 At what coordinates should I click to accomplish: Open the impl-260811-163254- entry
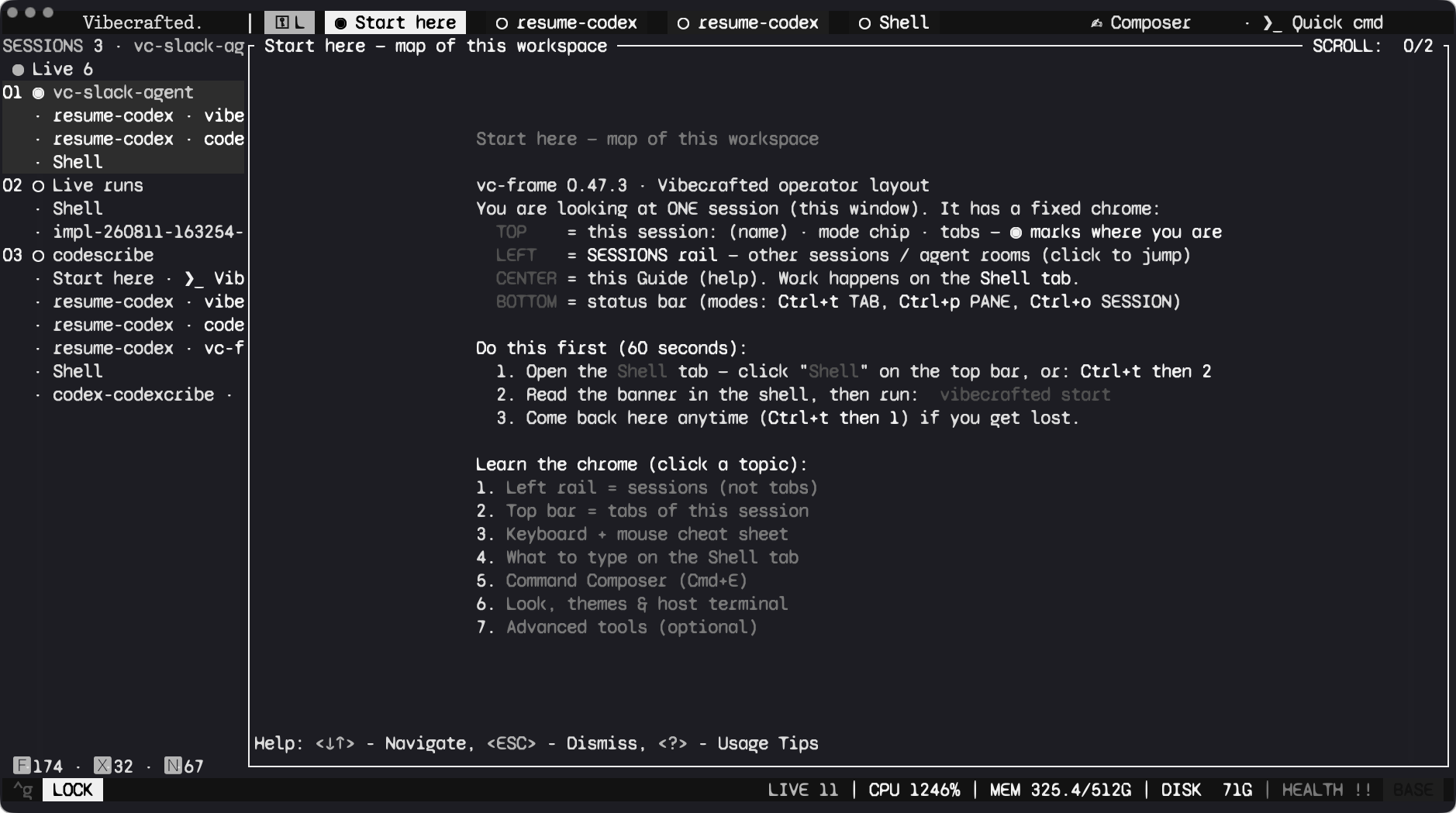[148, 232]
